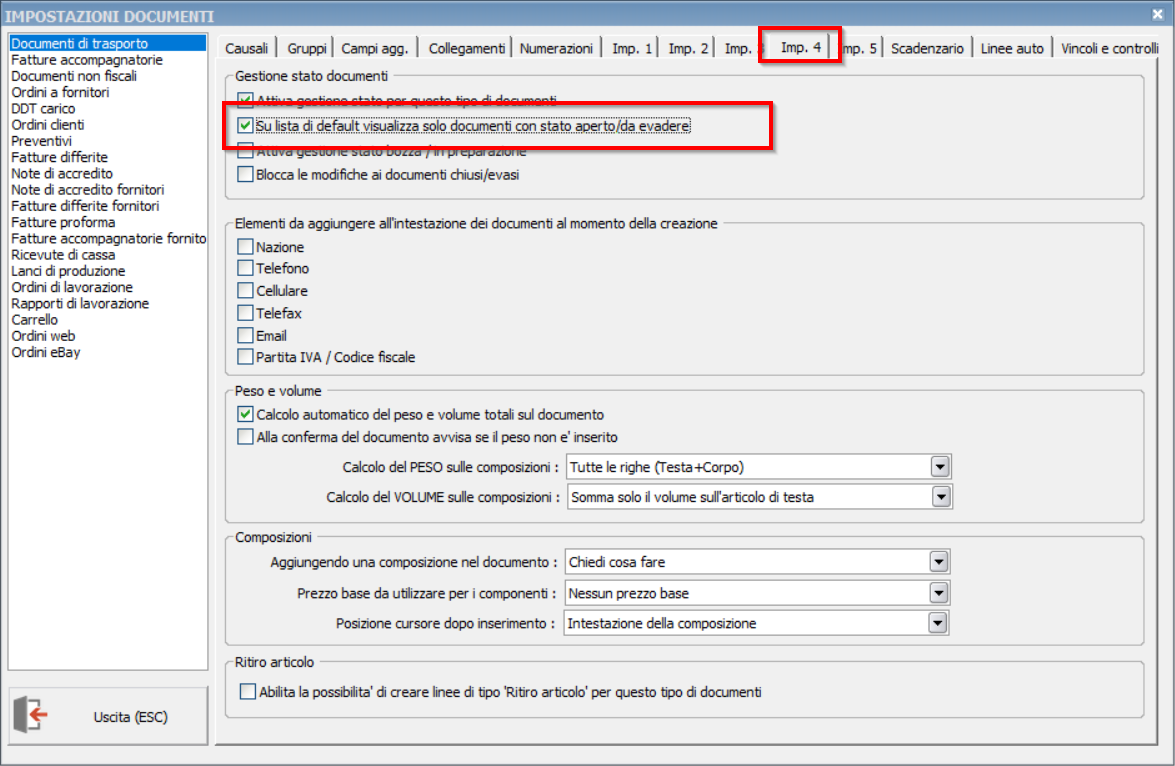Click the Uscita (ESC) button
This screenshot has width=1175, height=766.
click(x=109, y=716)
